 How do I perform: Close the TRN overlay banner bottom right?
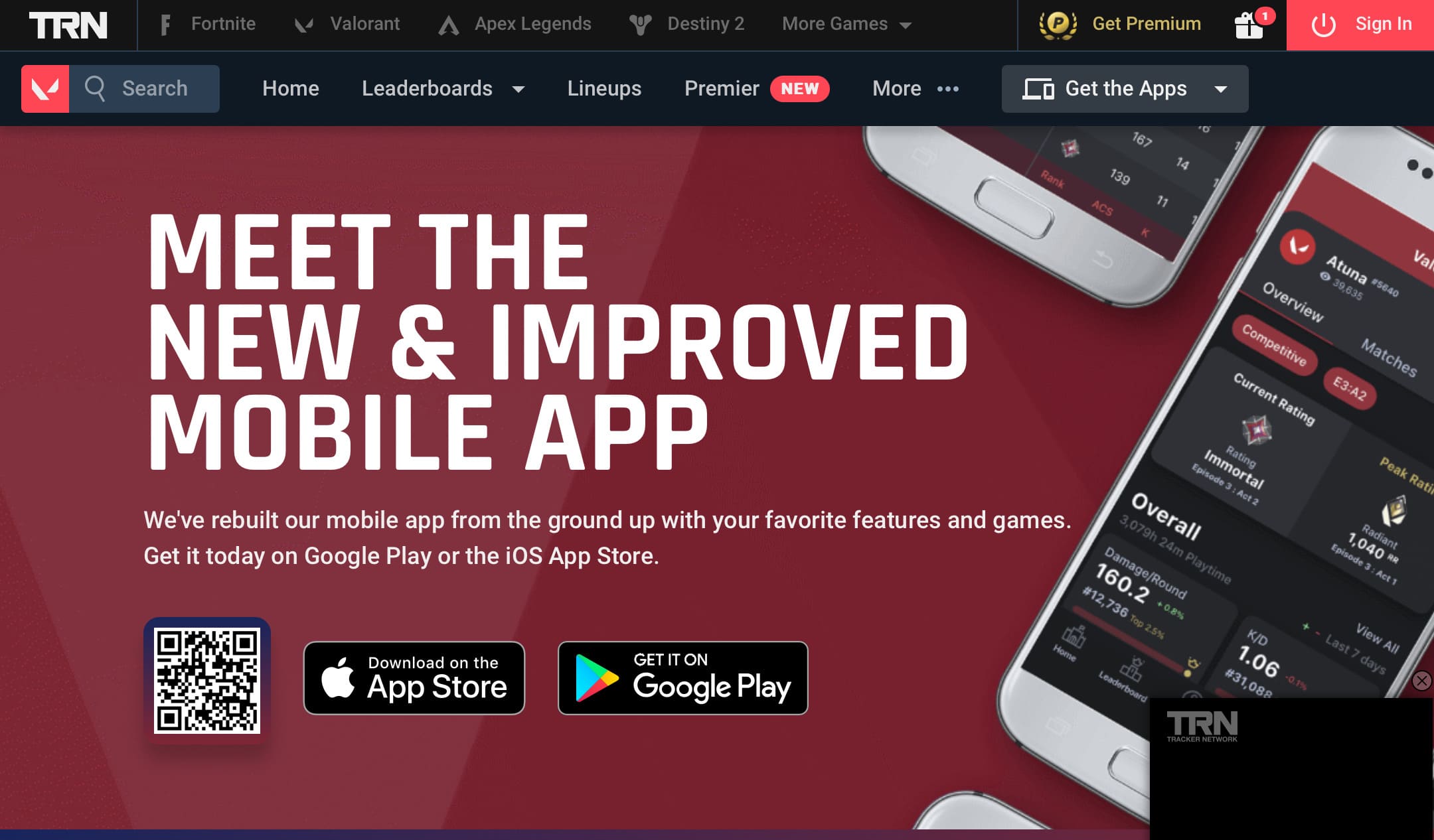click(1422, 680)
